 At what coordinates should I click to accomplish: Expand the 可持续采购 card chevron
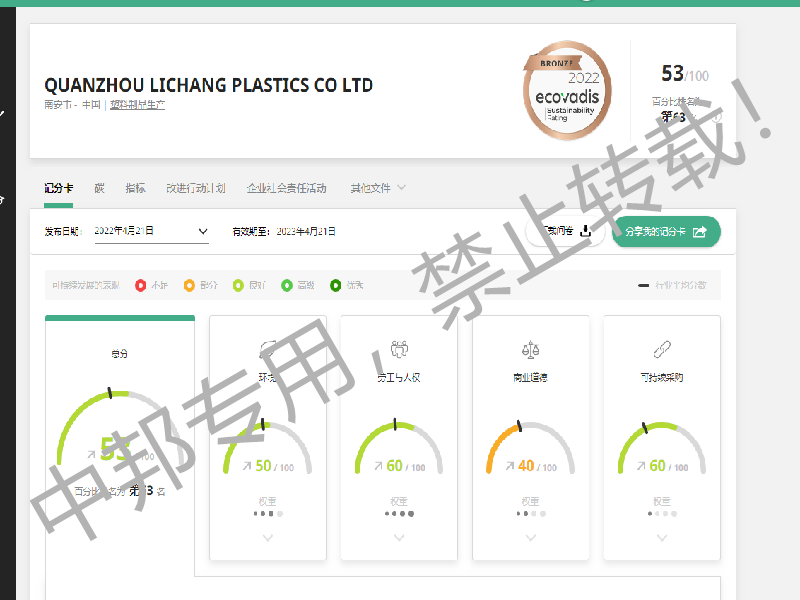(x=662, y=537)
